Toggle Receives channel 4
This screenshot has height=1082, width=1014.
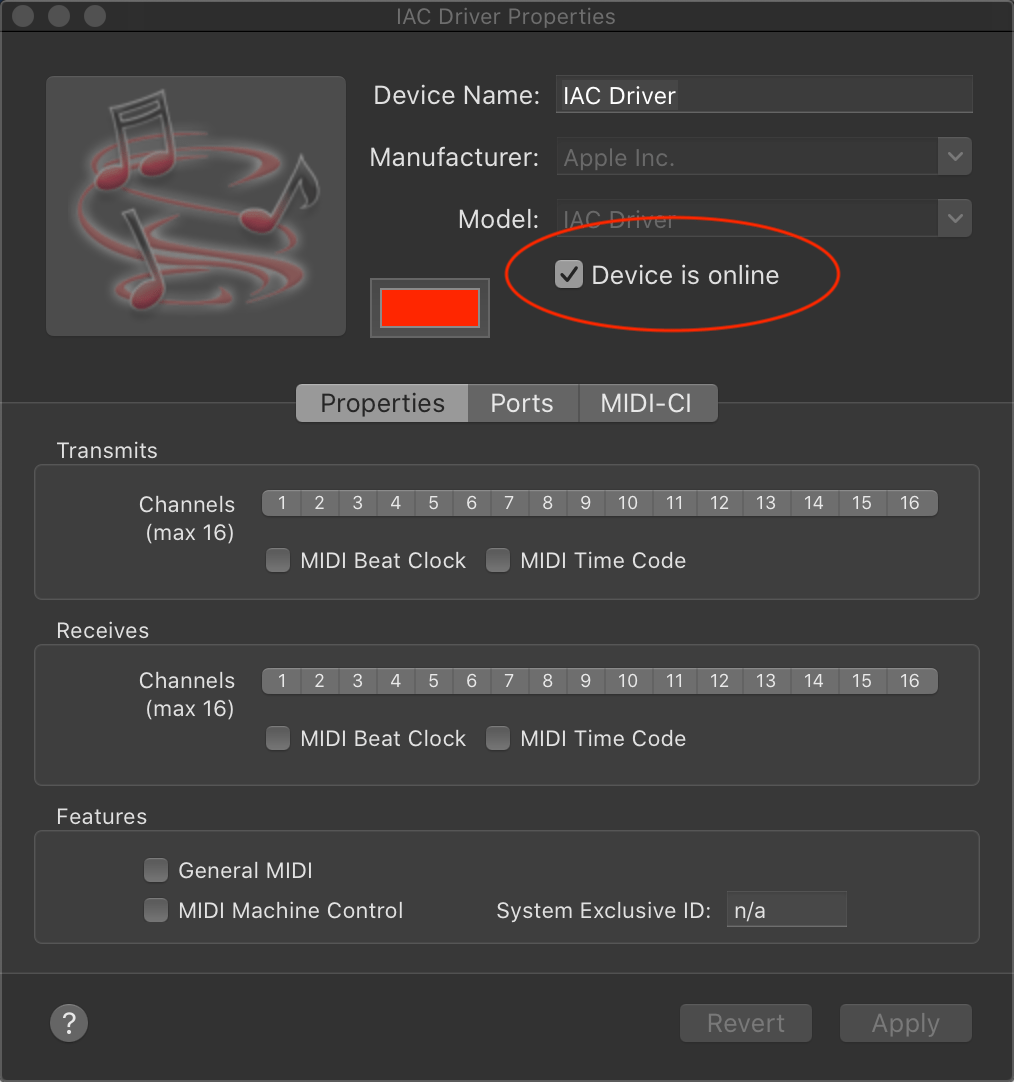coord(396,681)
